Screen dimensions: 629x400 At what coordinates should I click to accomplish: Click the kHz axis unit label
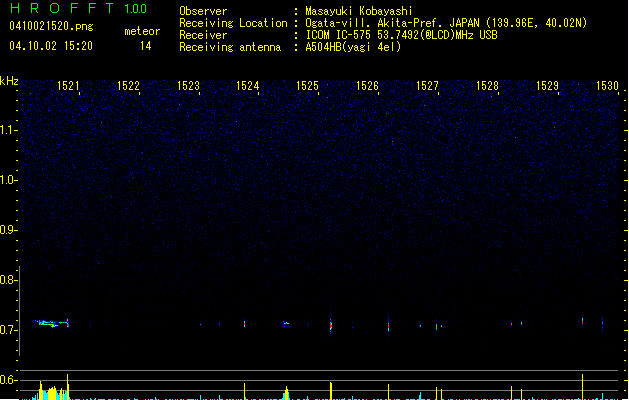tap(9, 81)
